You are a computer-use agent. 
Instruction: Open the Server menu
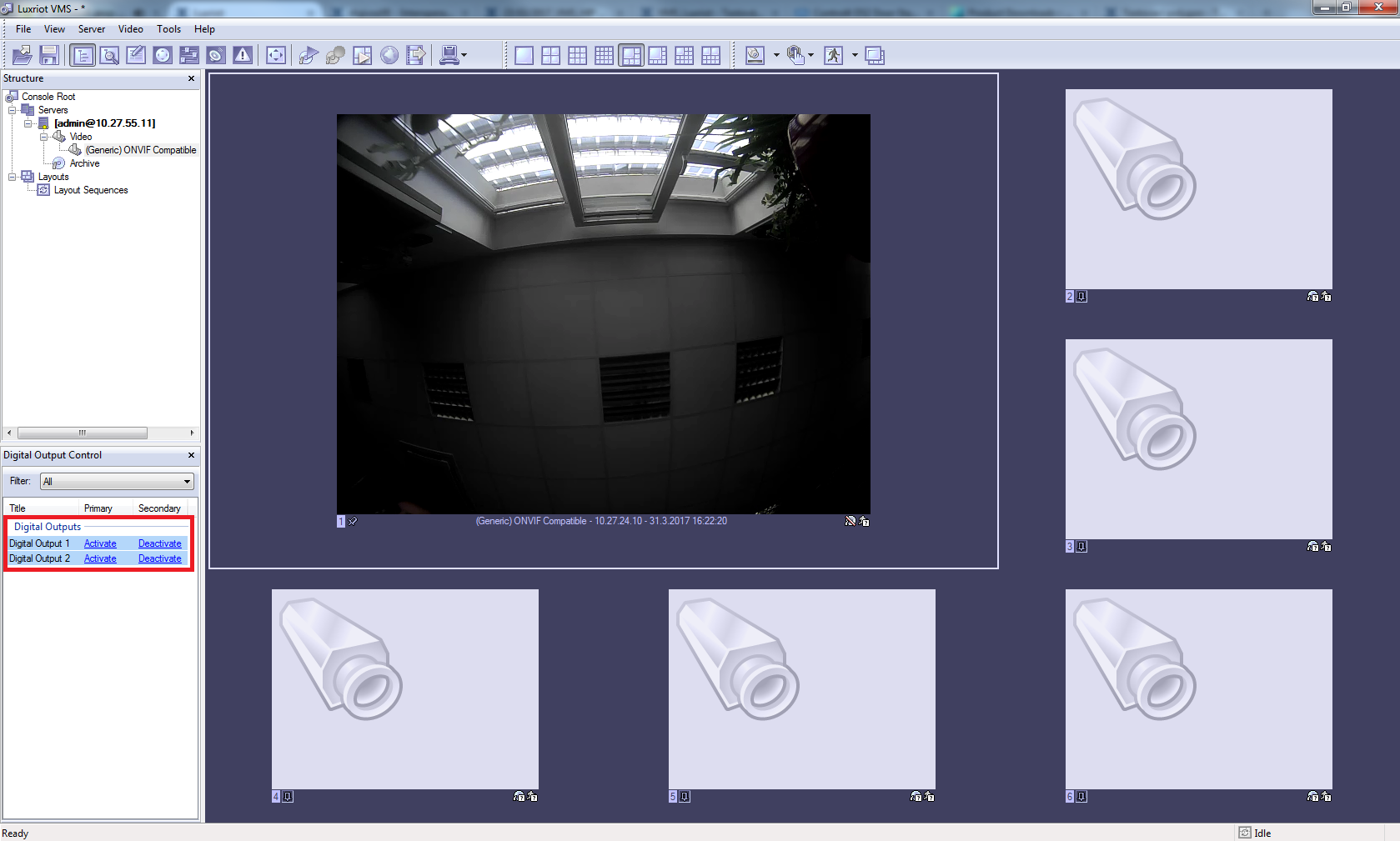coord(91,29)
